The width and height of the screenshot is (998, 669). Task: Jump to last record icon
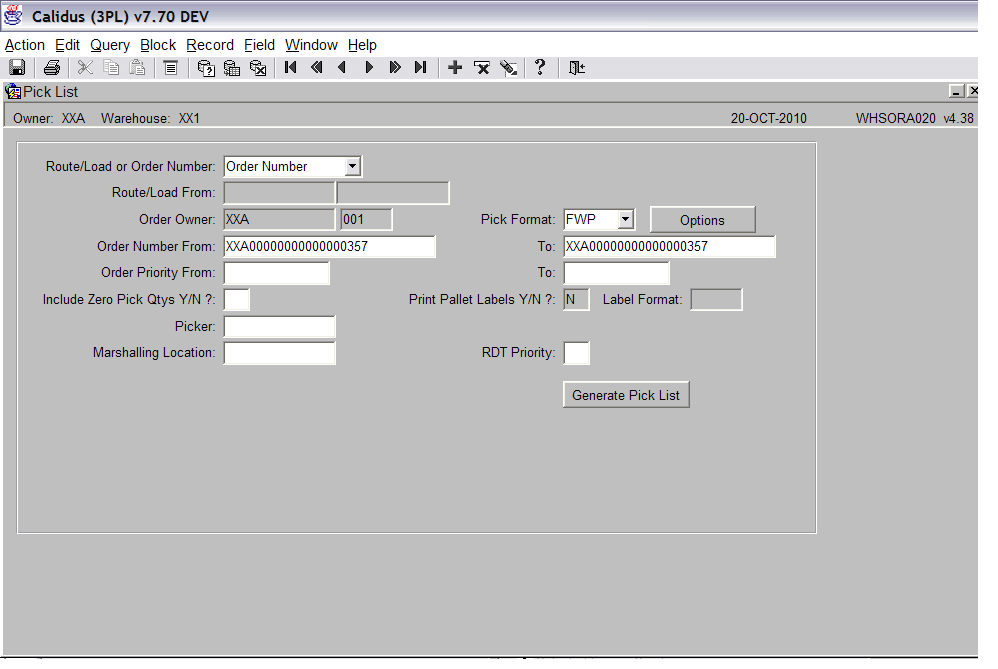420,67
